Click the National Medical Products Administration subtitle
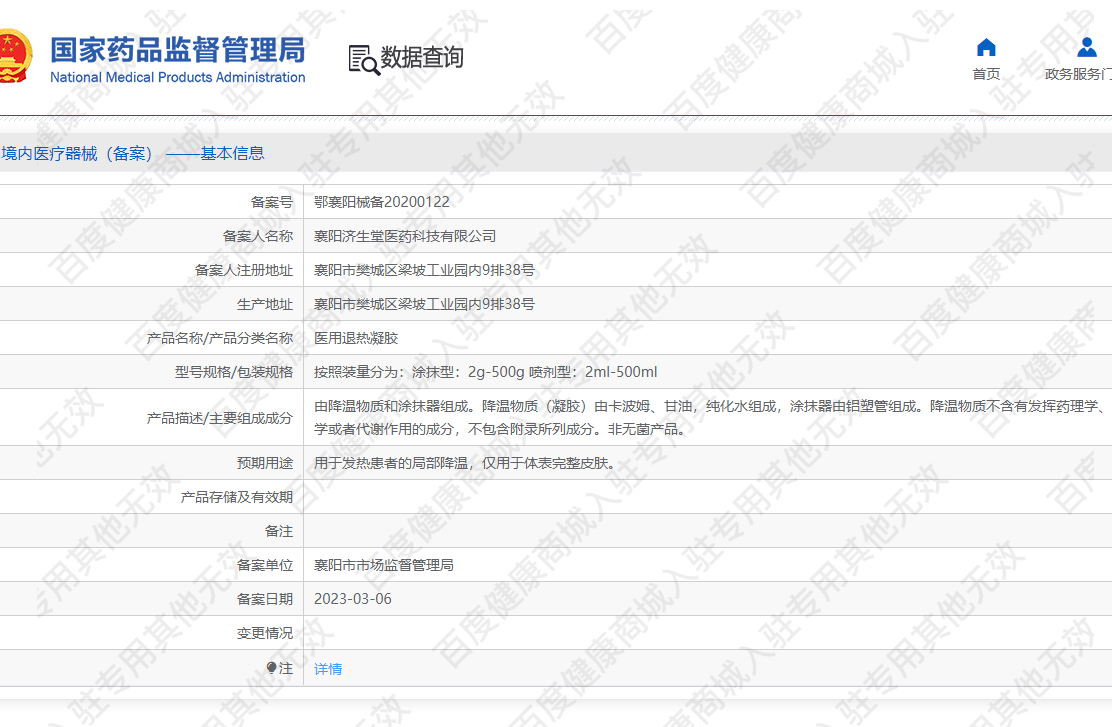Image resolution: width=1112 pixels, height=727 pixels. coord(177,77)
